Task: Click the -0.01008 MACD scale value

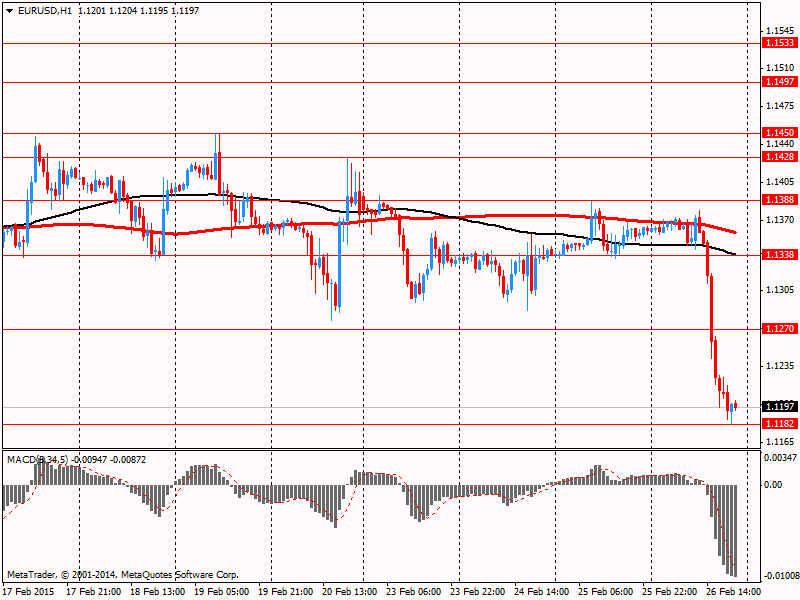Action: 781,577
